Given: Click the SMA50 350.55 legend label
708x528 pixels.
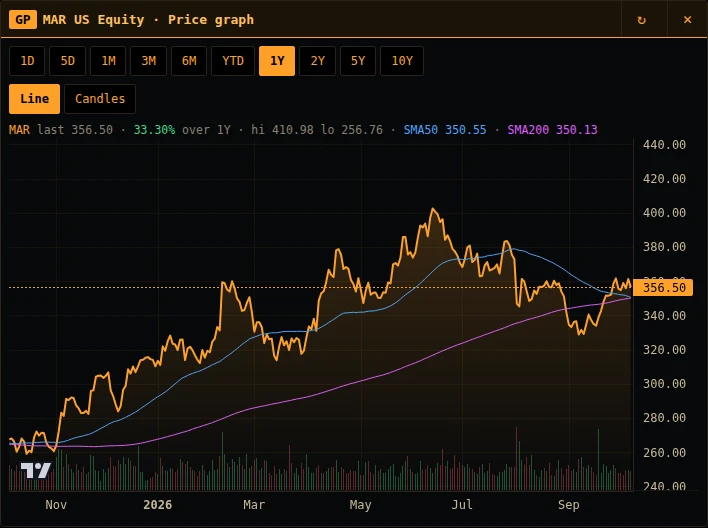Looking at the screenshot, I should (x=445, y=130).
